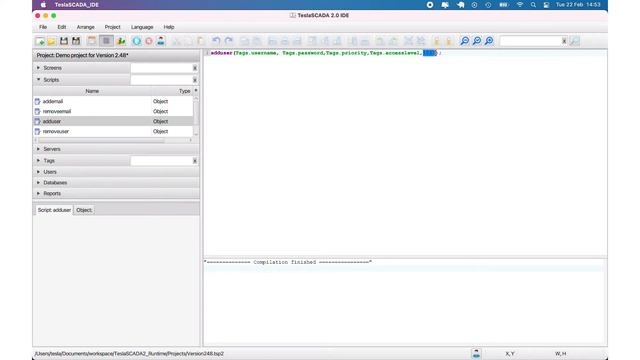
Task: Click the Type column header
Action: (x=171, y=91)
